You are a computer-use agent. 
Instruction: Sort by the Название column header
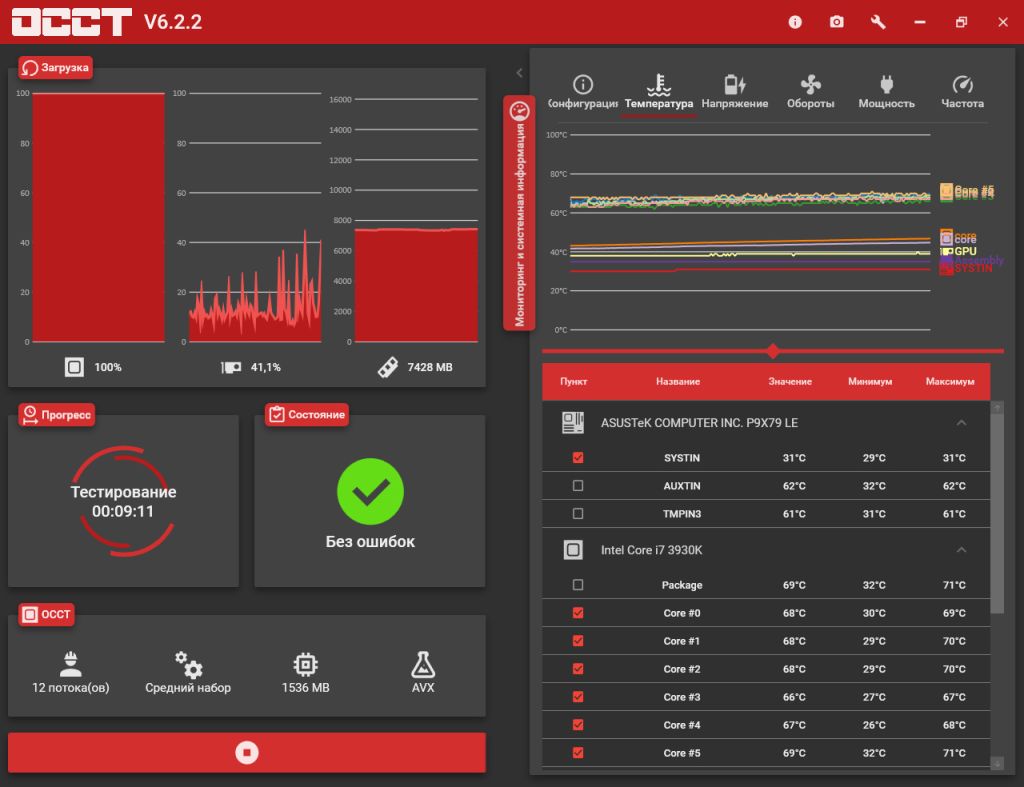678,381
